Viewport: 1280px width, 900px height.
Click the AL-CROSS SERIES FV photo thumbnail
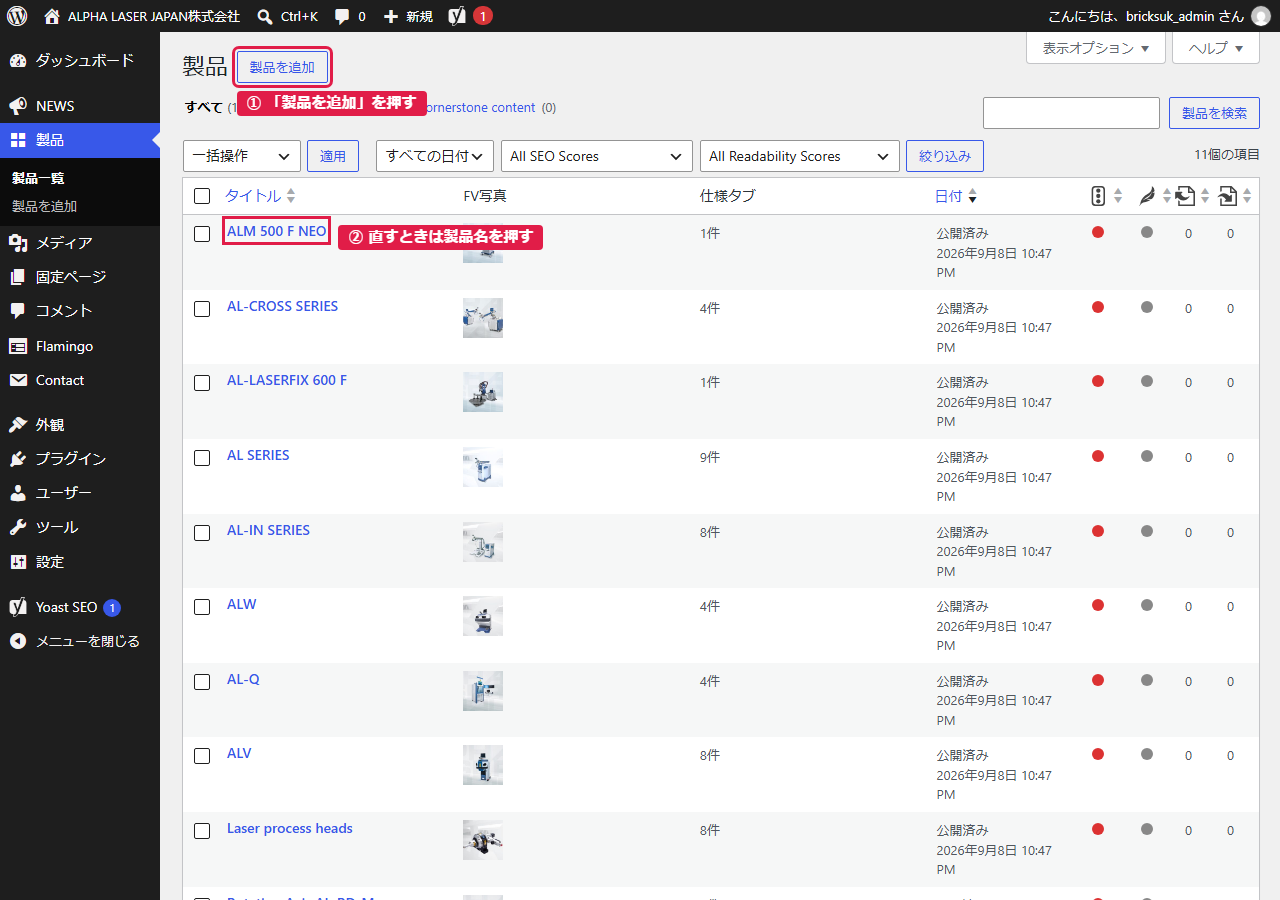(x=483, y=318)
